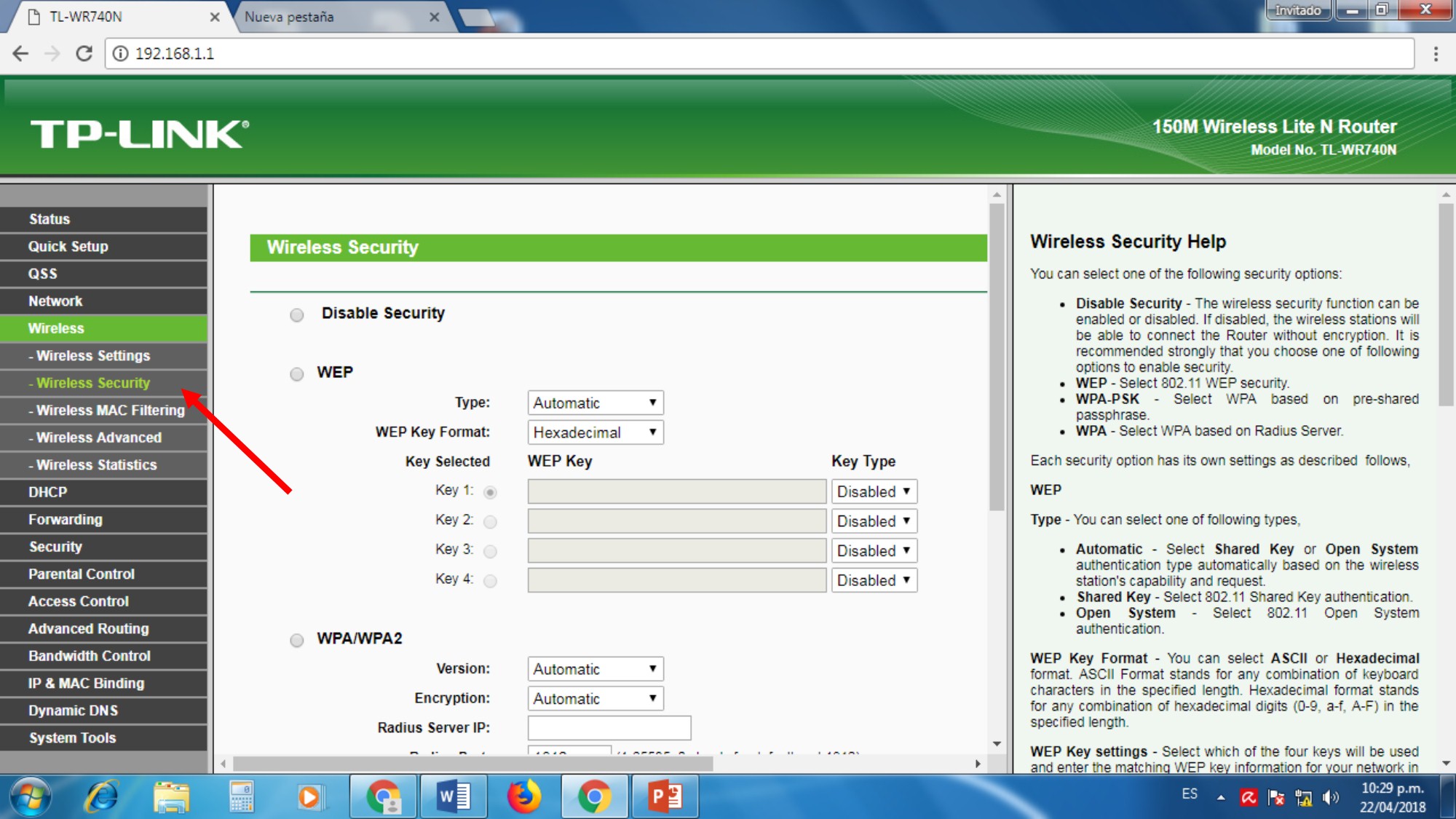Reload the router page
1456x819 pixels.
84,53
